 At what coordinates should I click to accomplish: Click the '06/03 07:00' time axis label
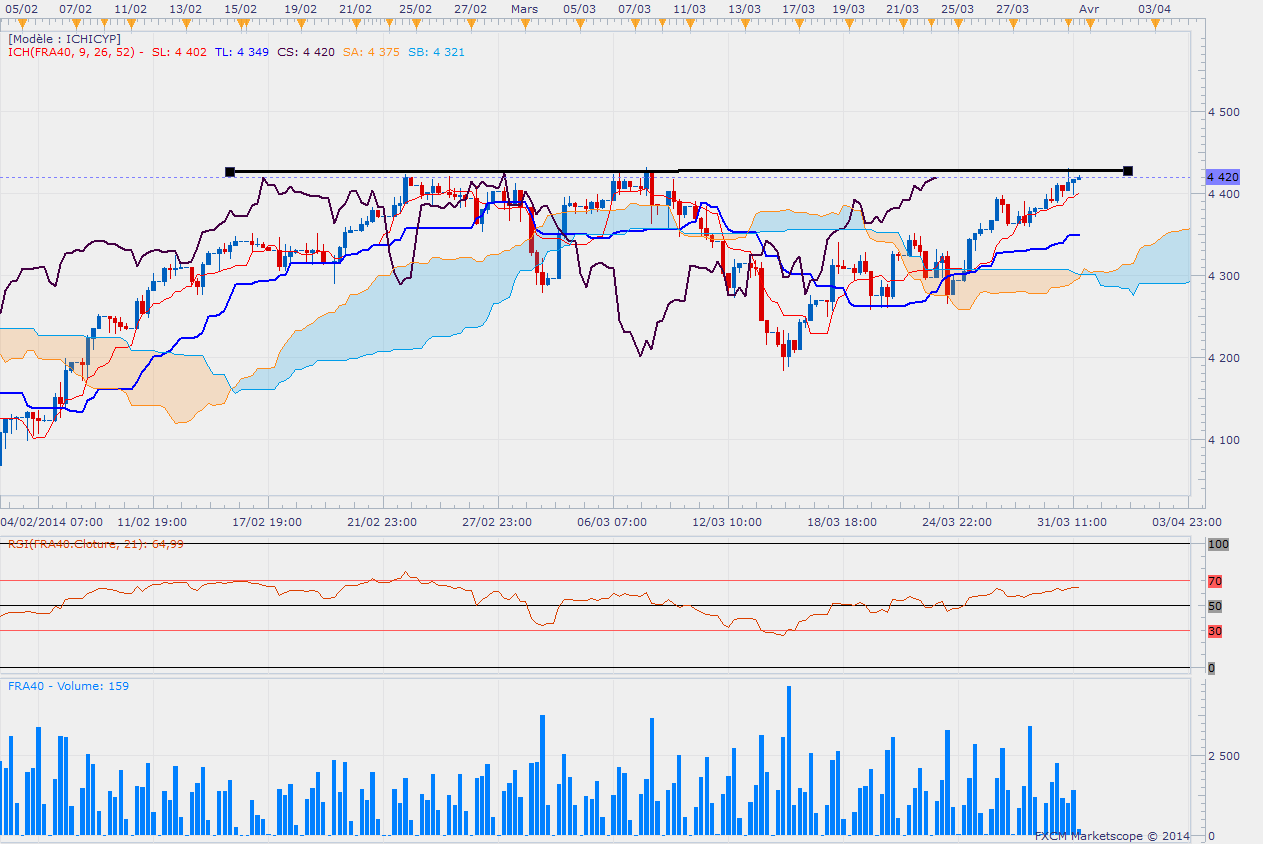pyautogui.click(x=612, y=522)
